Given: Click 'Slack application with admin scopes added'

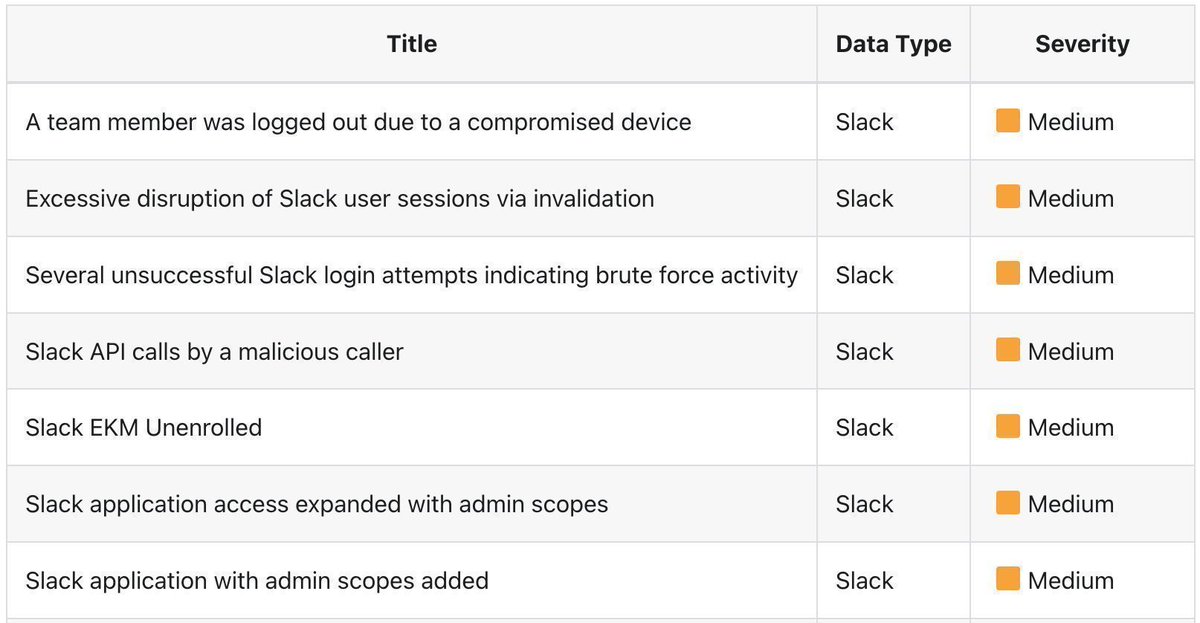Looking at the screenshot, I should pyautogui.click(x=257, y=580).
